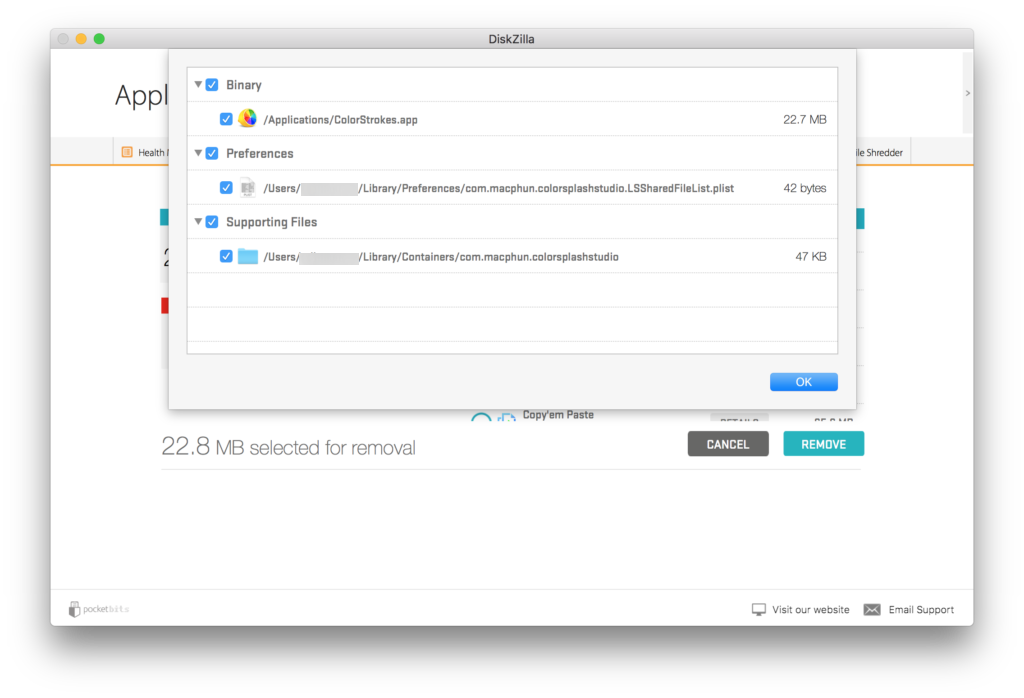Select the /Applications/ColorStrokes.app path text
Screen dimensions: 1024x698
[x=340, y=119]
